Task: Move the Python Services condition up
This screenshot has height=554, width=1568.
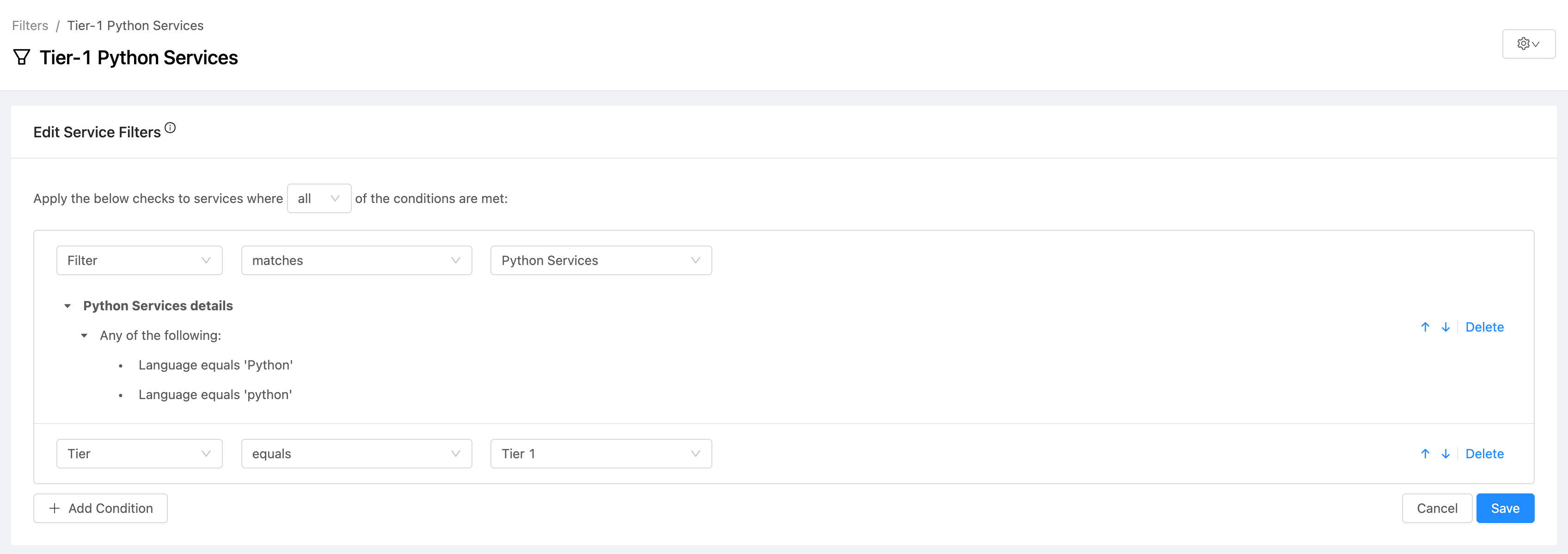Action: [1425, 327]
